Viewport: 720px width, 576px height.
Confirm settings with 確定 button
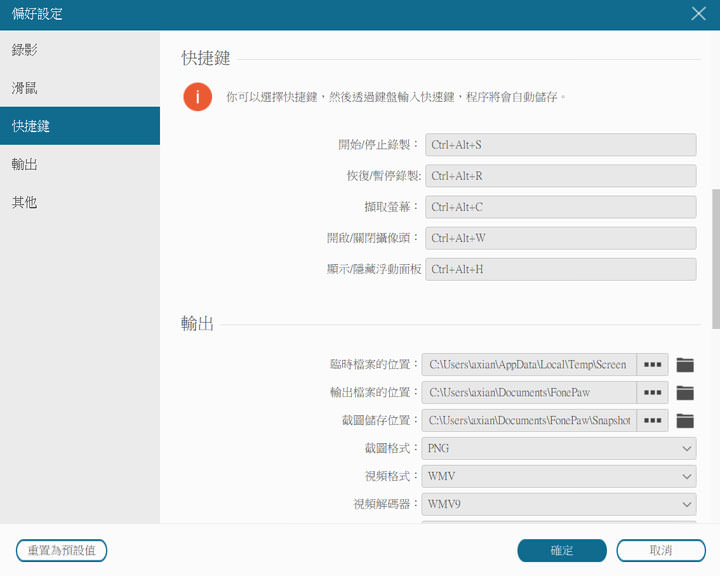point(562,550)
